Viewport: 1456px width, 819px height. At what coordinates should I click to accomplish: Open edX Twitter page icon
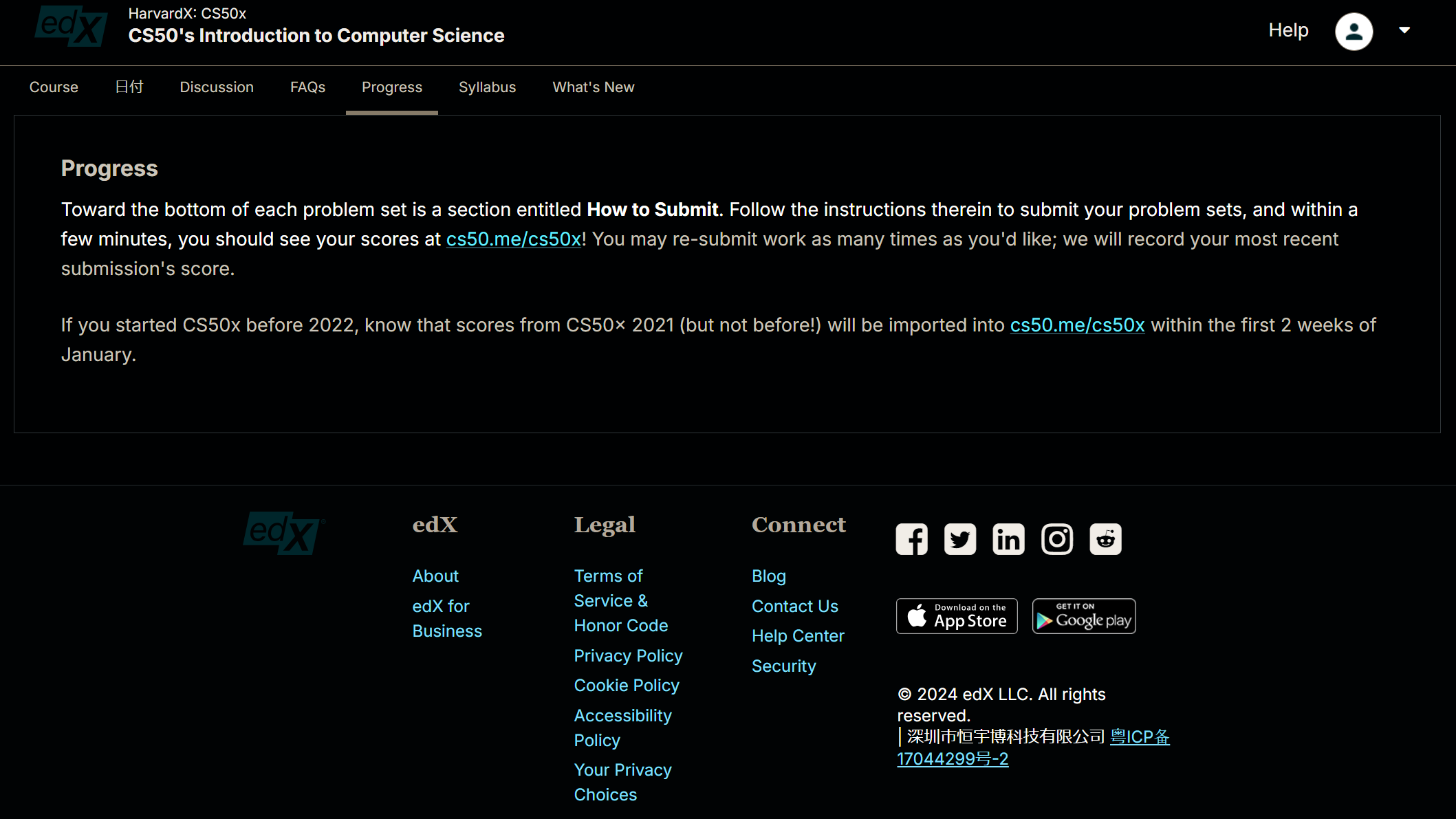(960, 539)
